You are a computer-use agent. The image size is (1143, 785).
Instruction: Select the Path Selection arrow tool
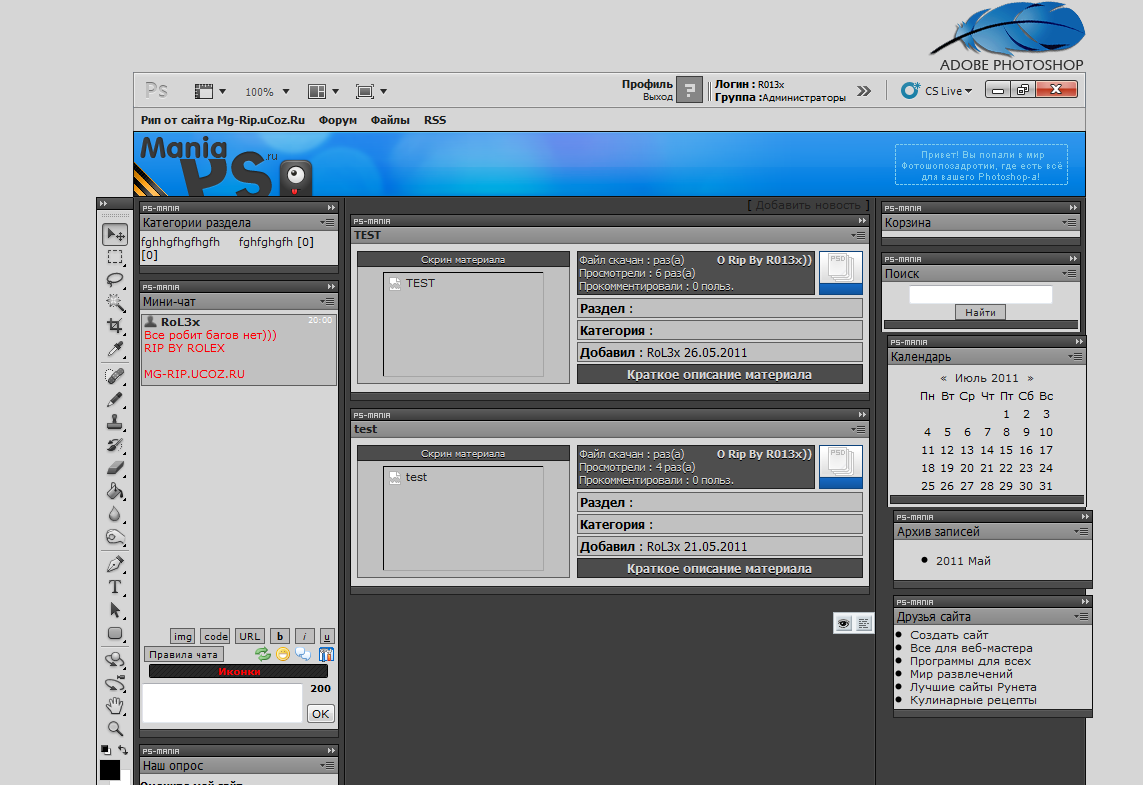point(115,610)
